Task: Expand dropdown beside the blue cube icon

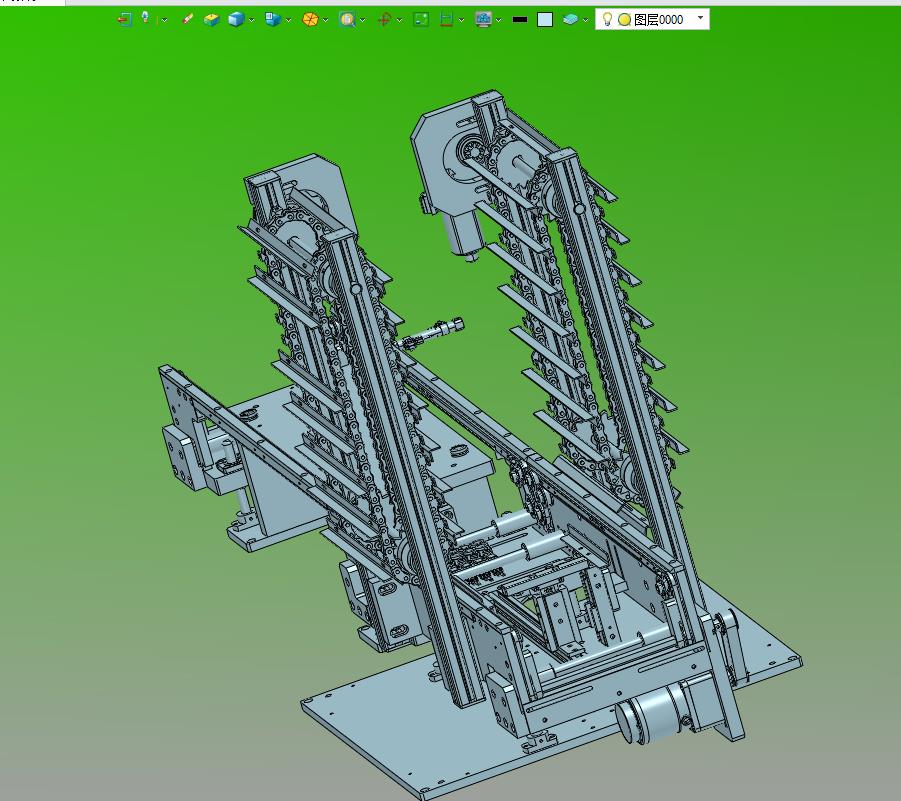Action: click(252, 20)
